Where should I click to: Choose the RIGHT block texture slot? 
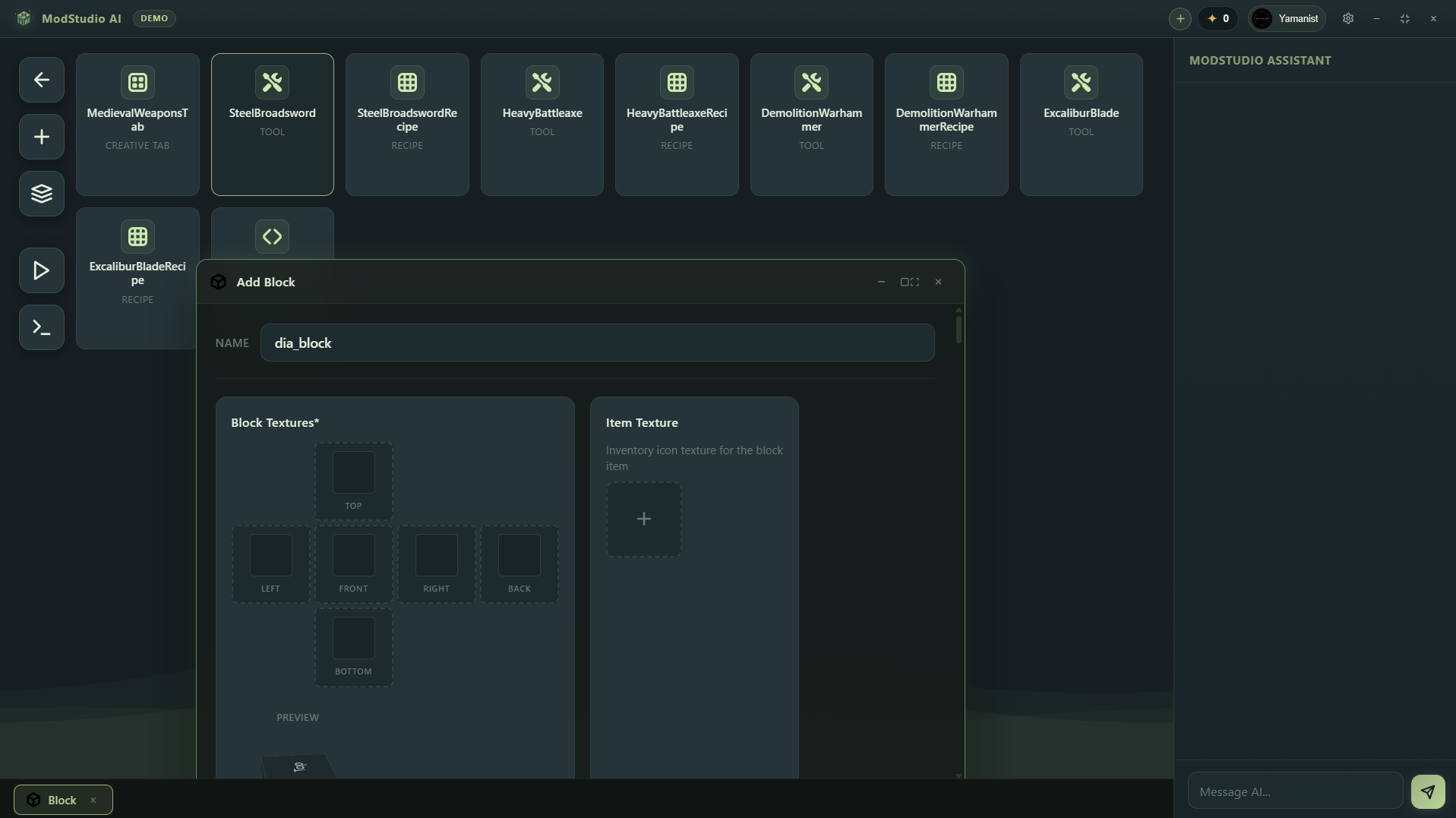(x=437, y=564)
